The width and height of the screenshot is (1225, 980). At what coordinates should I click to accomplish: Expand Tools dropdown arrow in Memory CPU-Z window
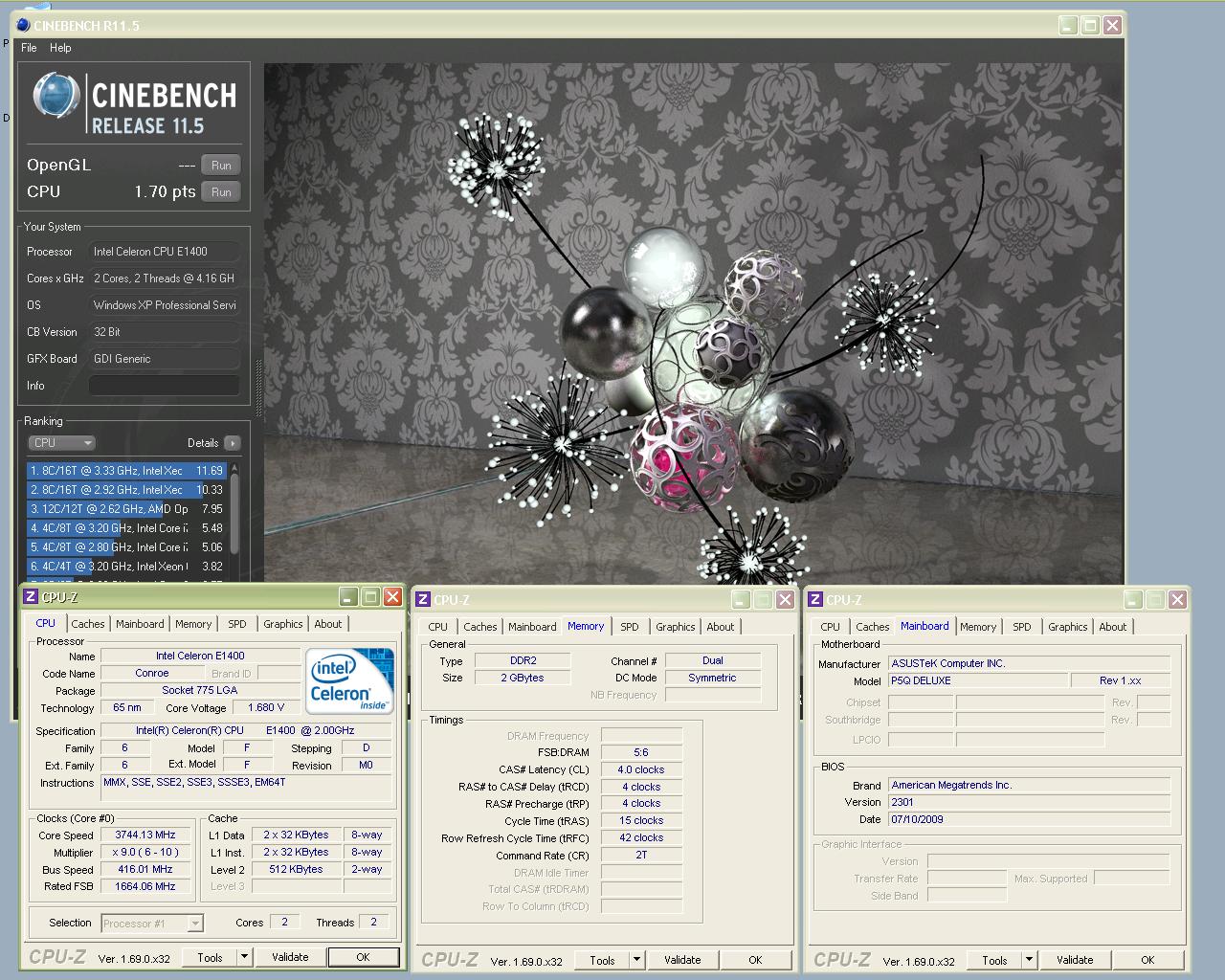(x=636, y=960)
